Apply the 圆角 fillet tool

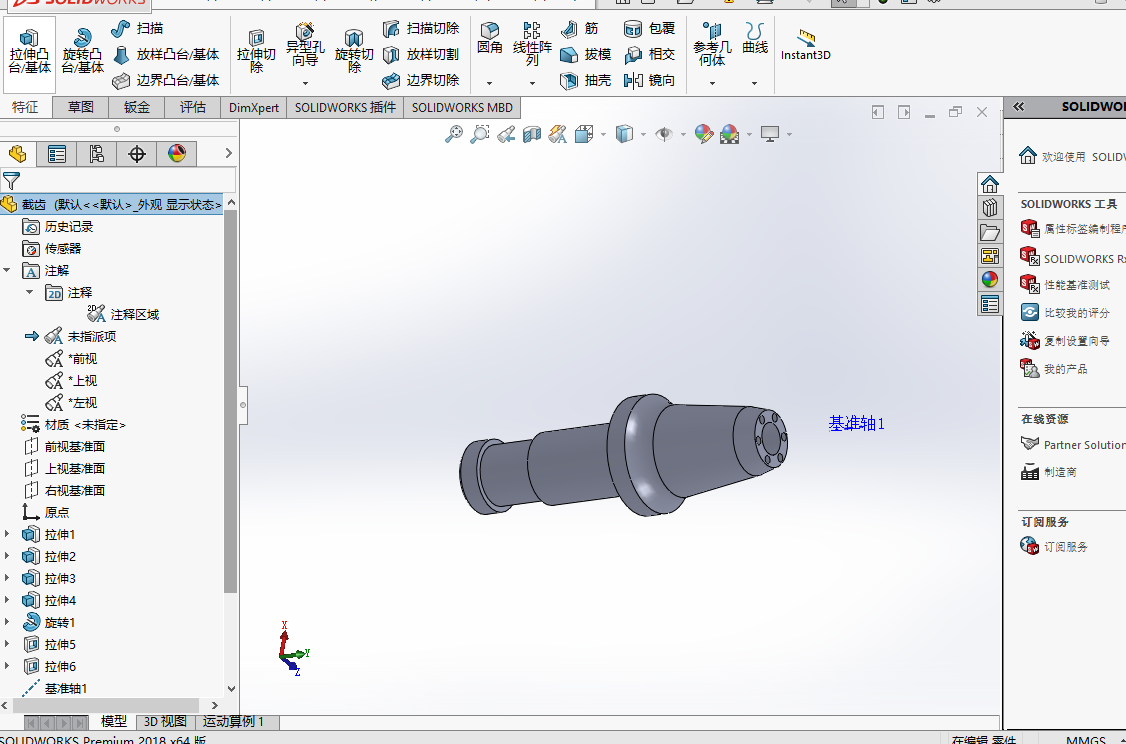point(490,39)
